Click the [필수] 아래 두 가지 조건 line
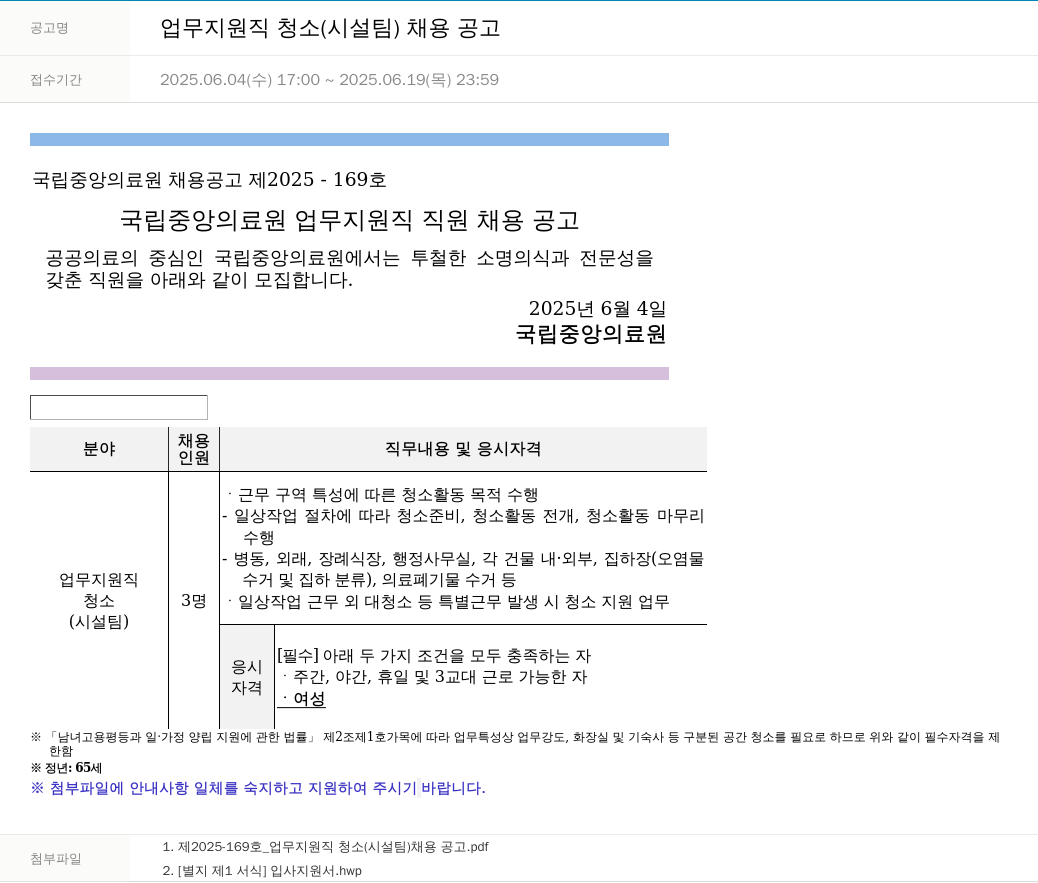This screenshot has height=883, width=1038. [x=434, y=656]
